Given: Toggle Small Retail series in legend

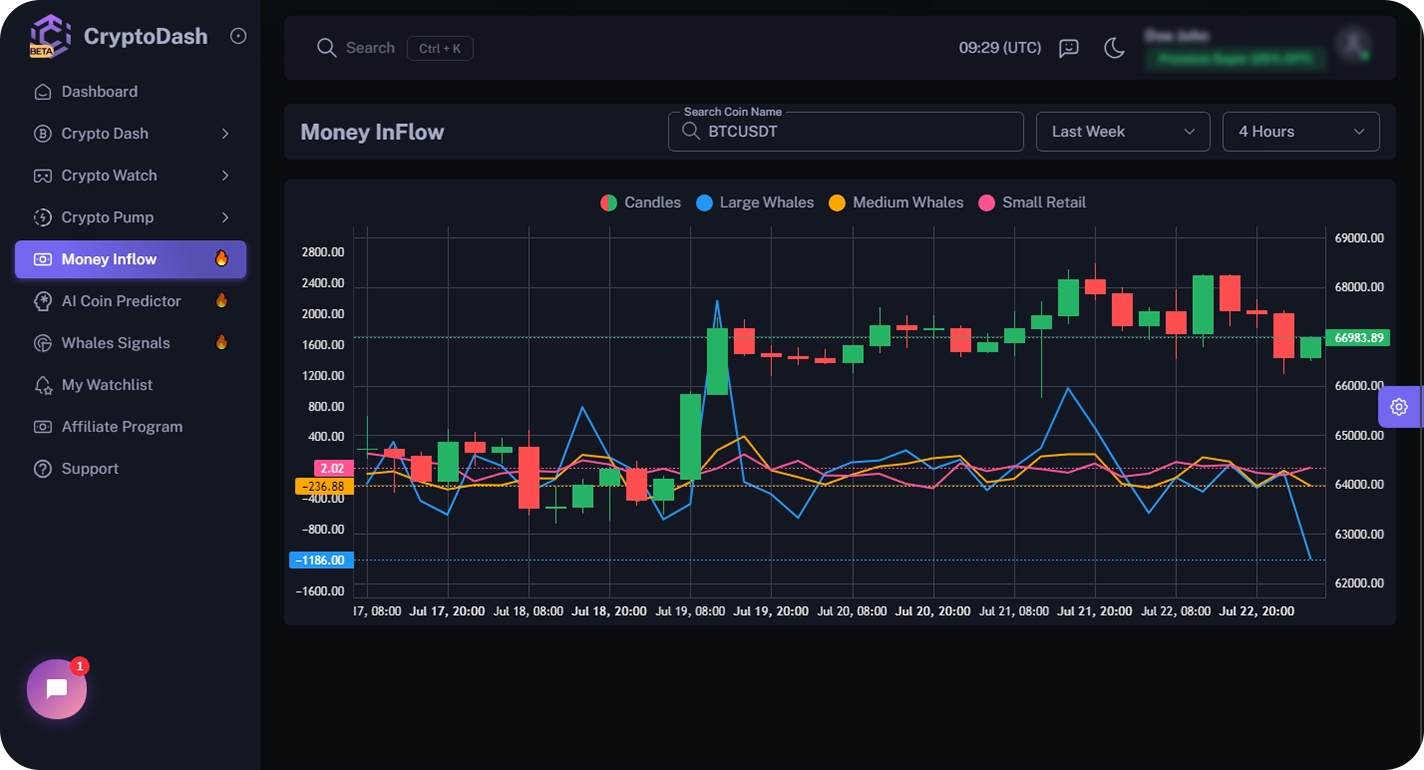Looking at the screenshot, I should pyautogui.click(x=1032, y=203).
